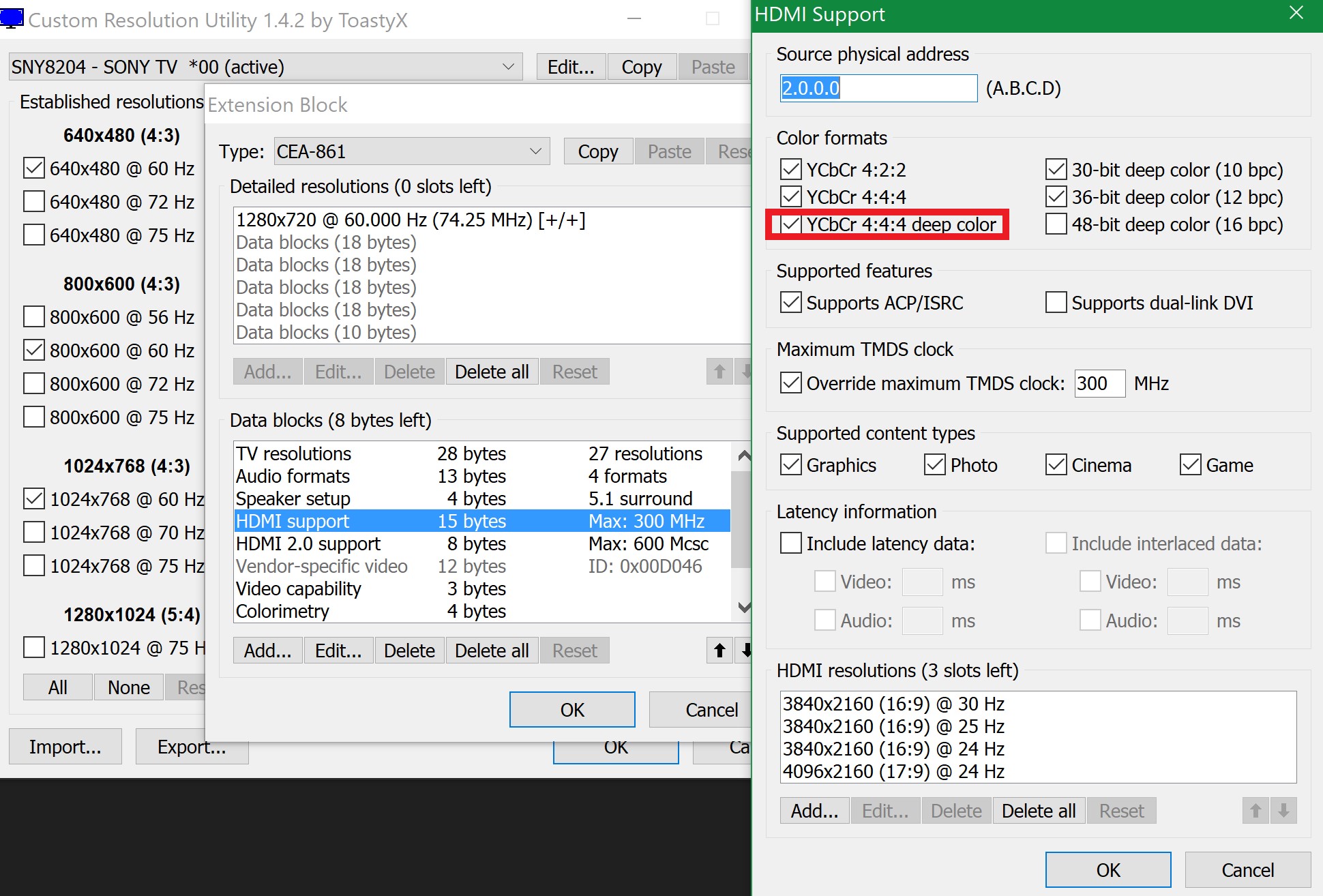1323x896 pixels.
Task: Click the maximum TMDS clock MHz field
Action: [x=1099, y=383]
